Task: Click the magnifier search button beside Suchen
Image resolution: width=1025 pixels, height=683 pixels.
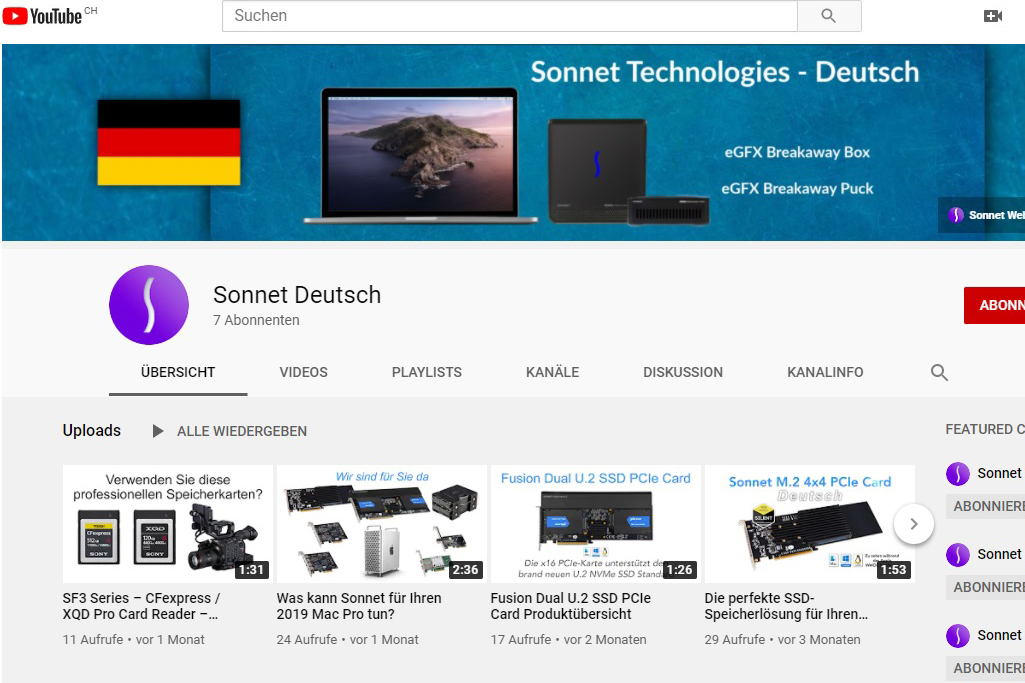Action: pos(829,16)
